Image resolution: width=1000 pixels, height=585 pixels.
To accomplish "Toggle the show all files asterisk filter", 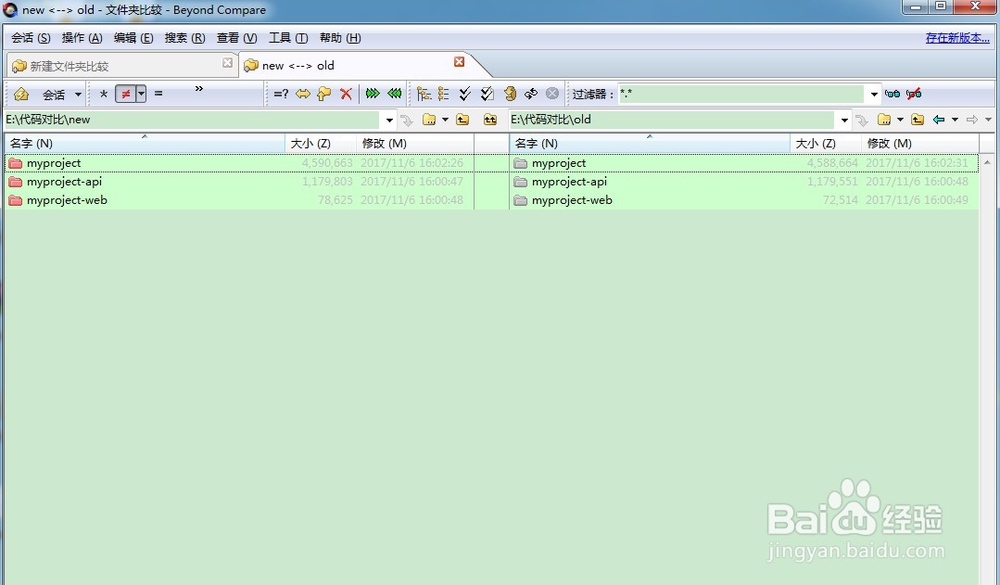I will [x=102, y=94].
